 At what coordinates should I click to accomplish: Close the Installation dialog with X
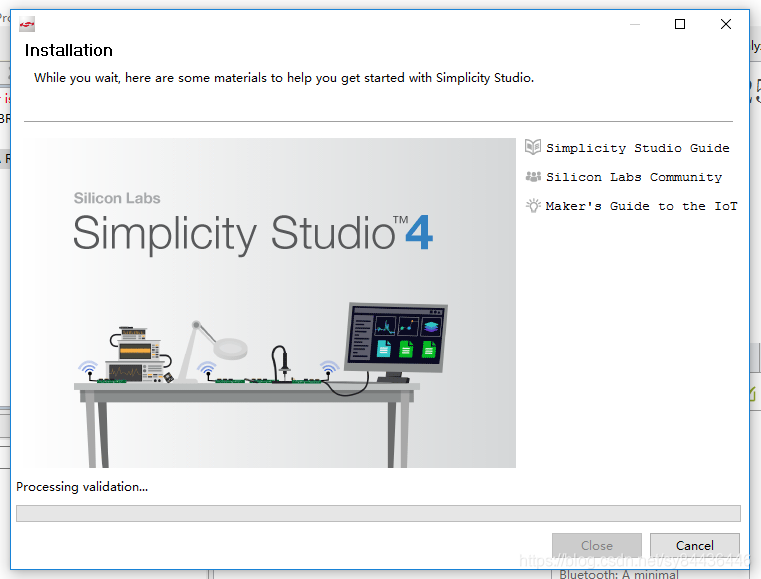coord(726,24)
